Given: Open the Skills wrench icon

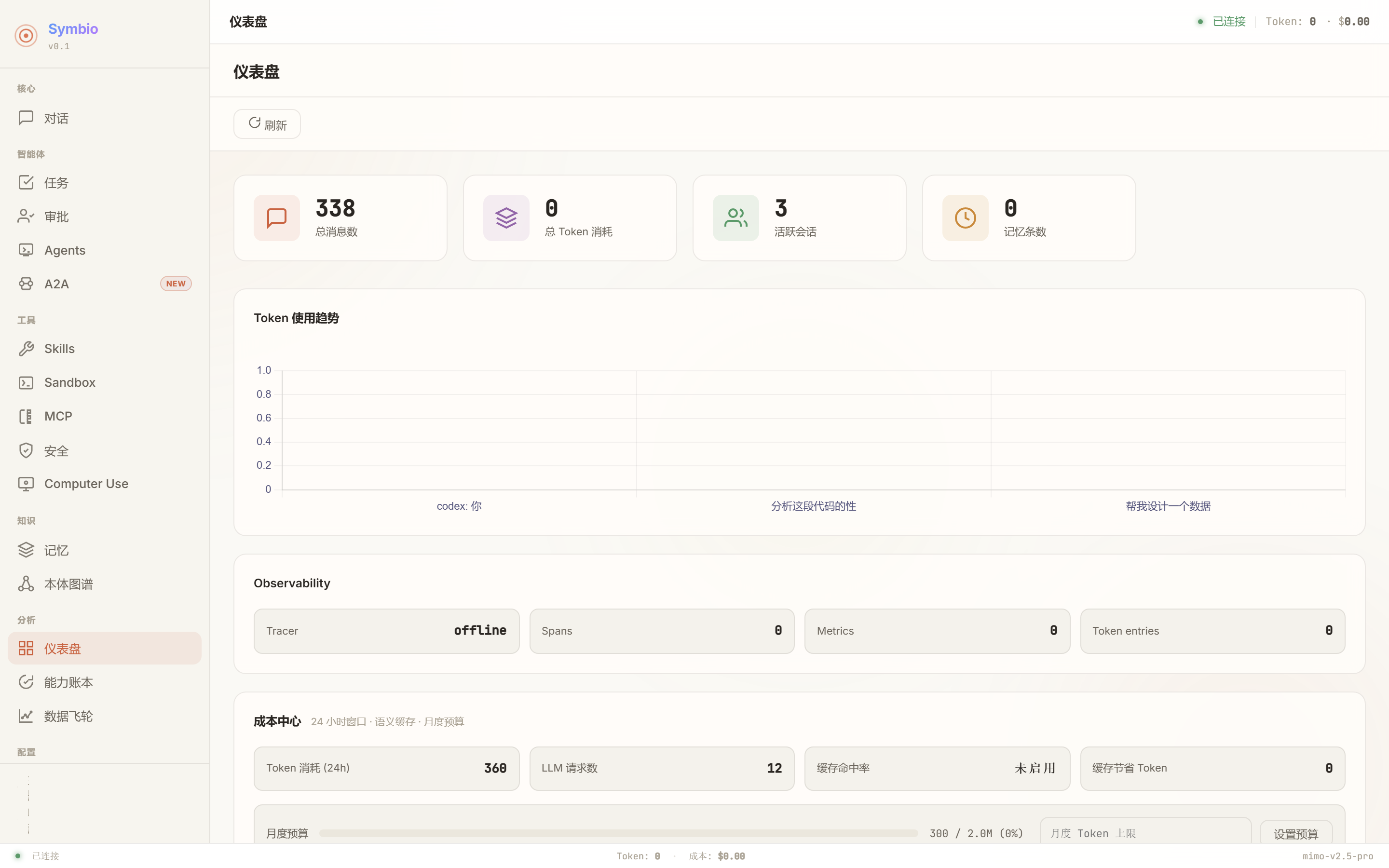Looking at the screenshot, I should pos(26,349).
